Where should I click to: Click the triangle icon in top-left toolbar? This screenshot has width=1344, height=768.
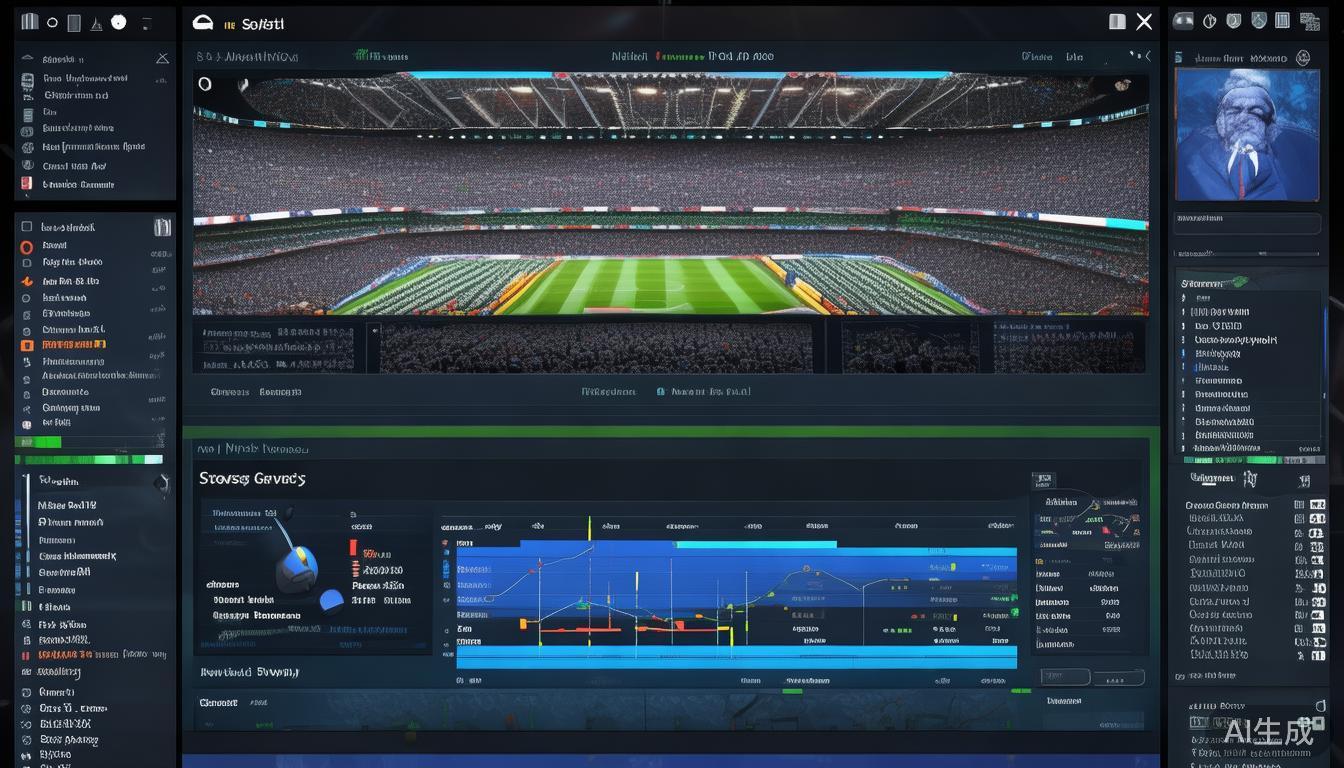(96, 23)
